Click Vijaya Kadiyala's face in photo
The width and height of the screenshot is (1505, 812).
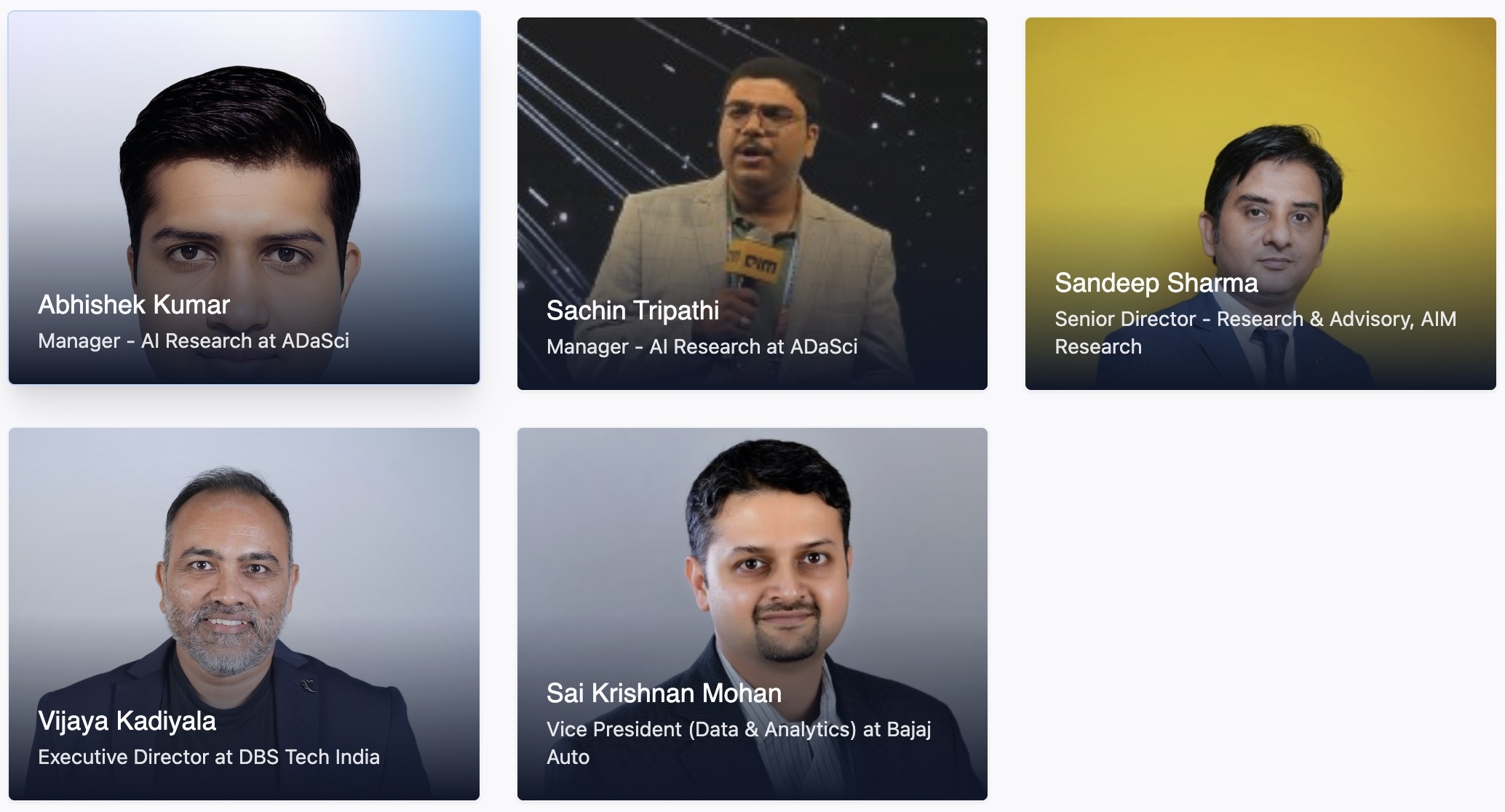[227, 582]
